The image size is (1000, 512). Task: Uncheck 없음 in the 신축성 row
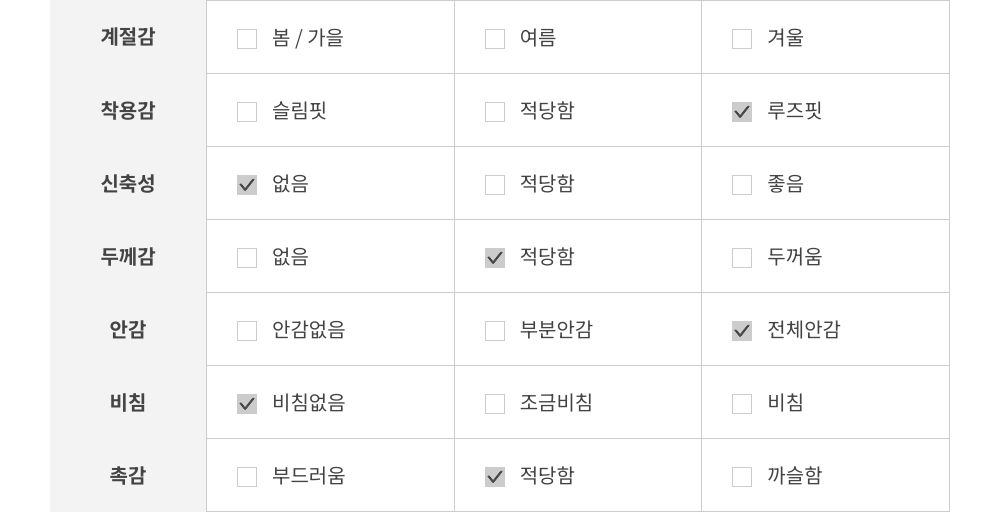coord(247,185)
